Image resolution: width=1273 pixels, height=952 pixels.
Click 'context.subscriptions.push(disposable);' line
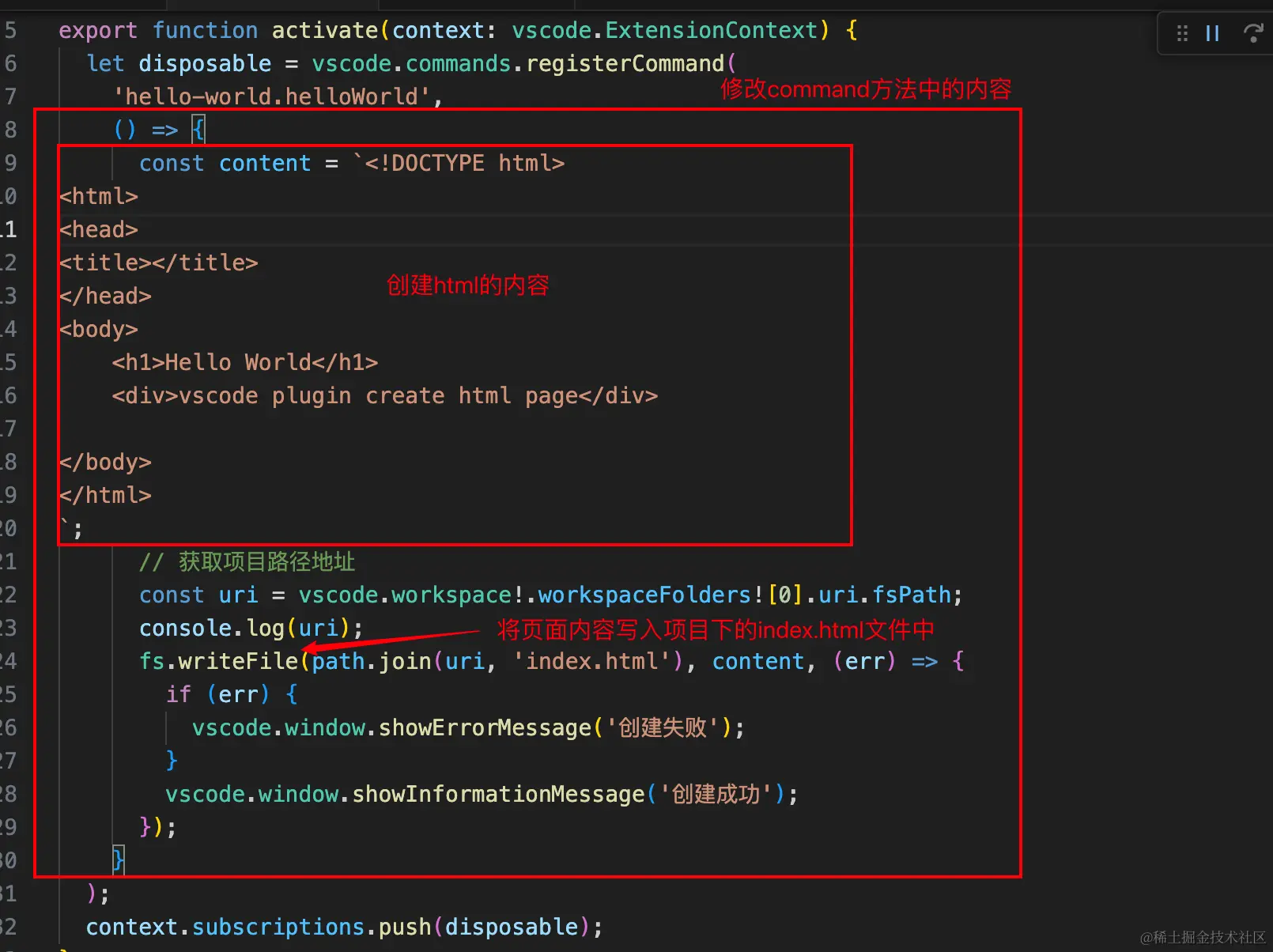pyautogui.click(x=344, y=927)
